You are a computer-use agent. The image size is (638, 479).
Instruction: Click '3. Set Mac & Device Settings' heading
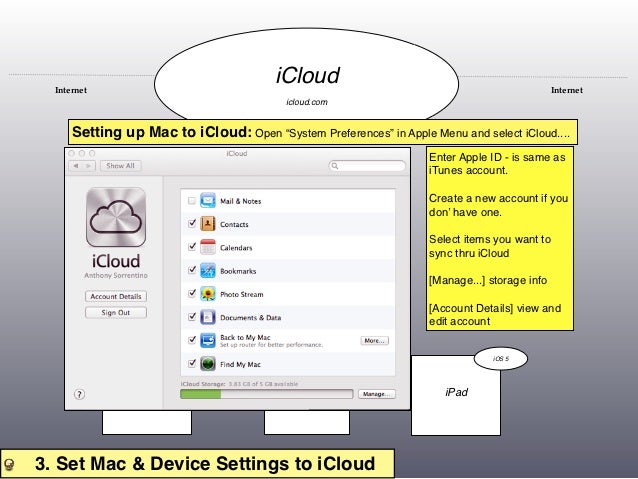tap(205, 464)
